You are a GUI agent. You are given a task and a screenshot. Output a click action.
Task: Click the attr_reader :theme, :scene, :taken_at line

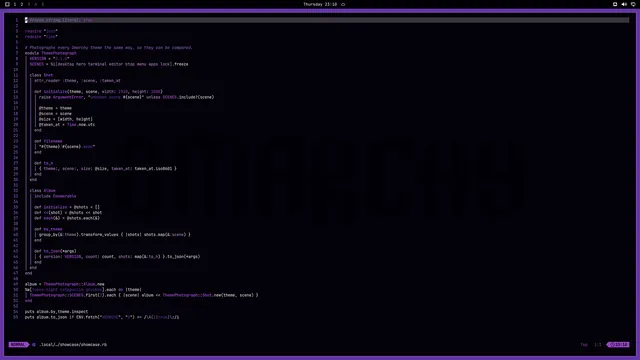[x=77, y=81]
